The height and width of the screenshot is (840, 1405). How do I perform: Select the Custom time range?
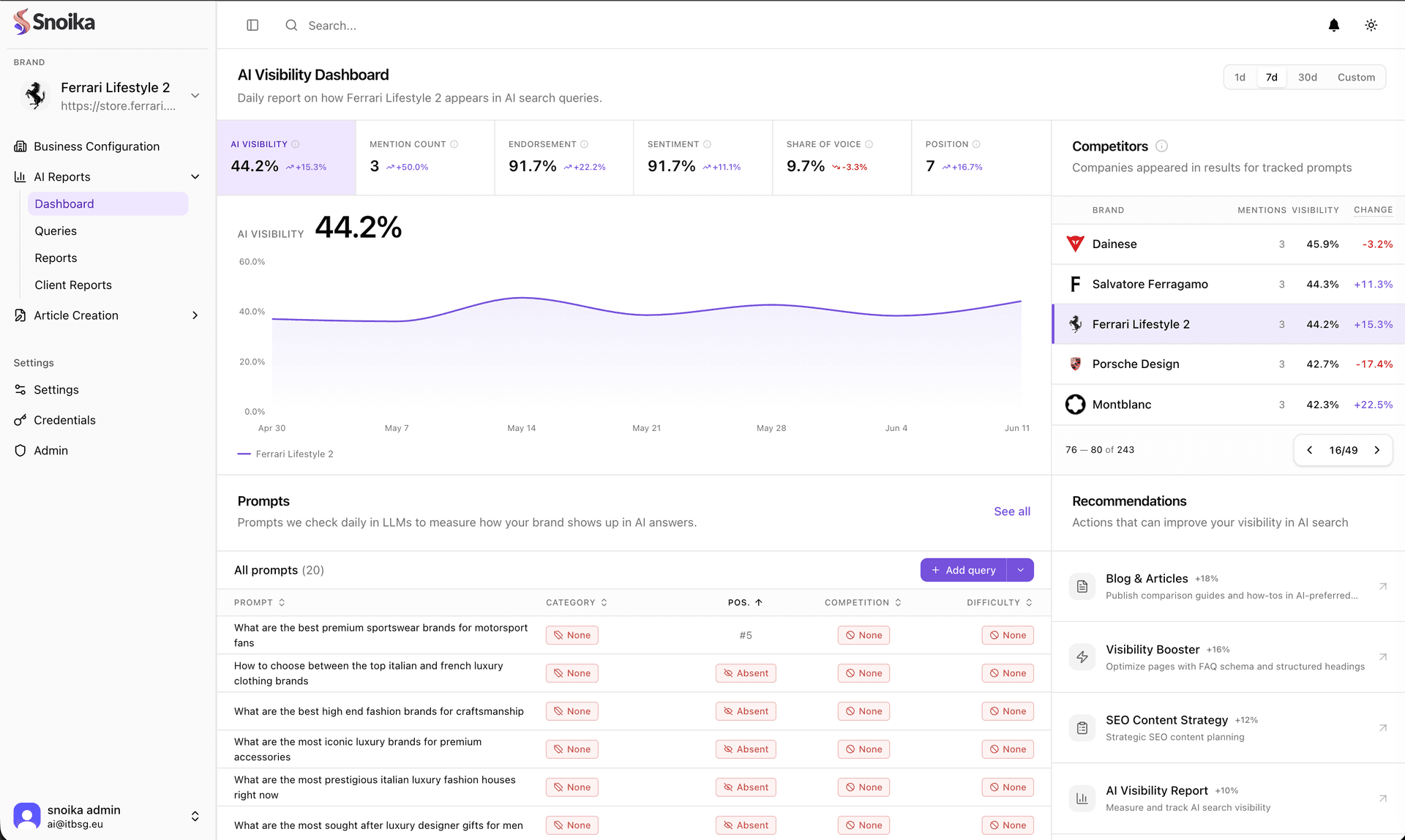click(x=1356, y=78)
